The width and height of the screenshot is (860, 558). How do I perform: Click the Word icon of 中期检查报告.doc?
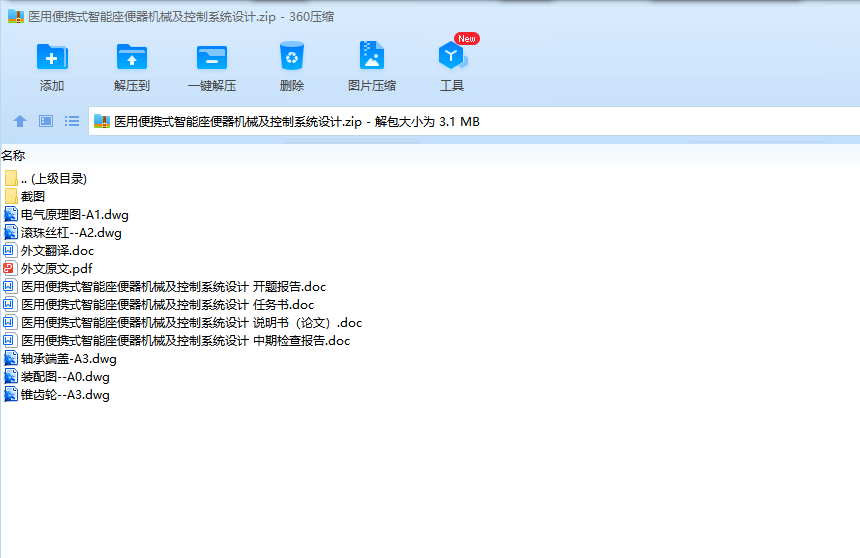point(10,341)
